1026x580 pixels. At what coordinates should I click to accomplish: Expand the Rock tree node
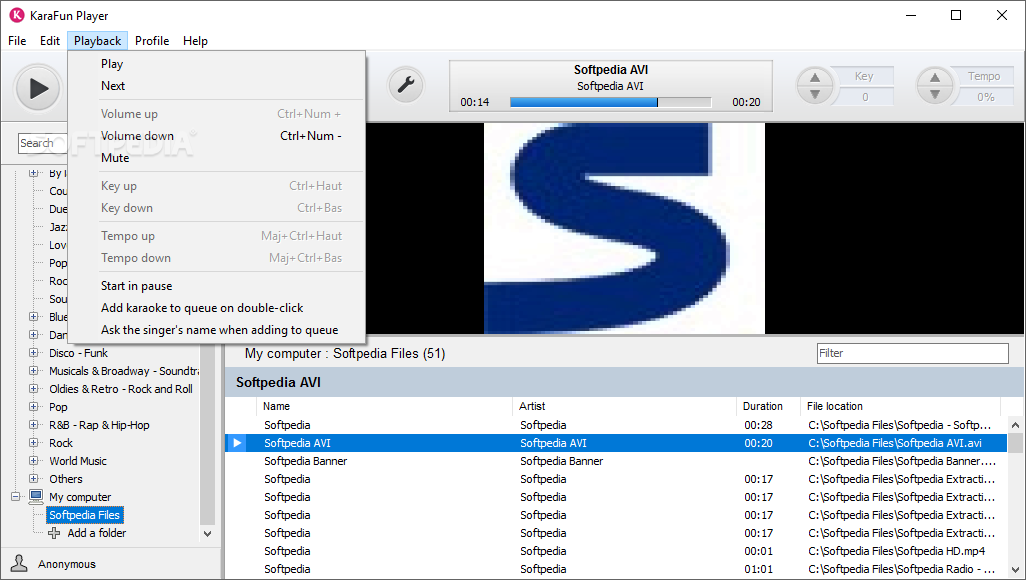coord(33,443)
